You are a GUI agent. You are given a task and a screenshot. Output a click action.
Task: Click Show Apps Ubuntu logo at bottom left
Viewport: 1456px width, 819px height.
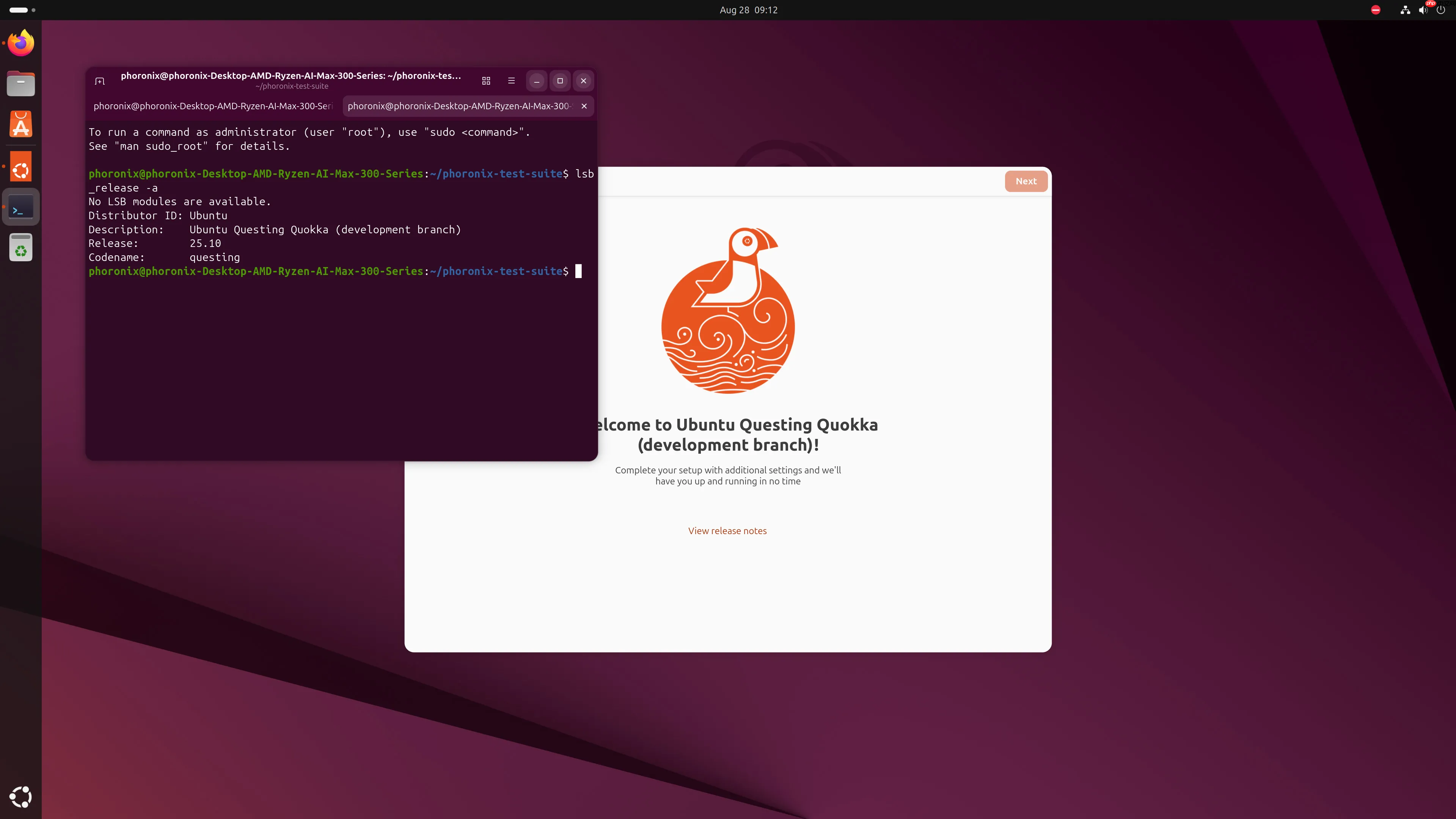[20, 797]
